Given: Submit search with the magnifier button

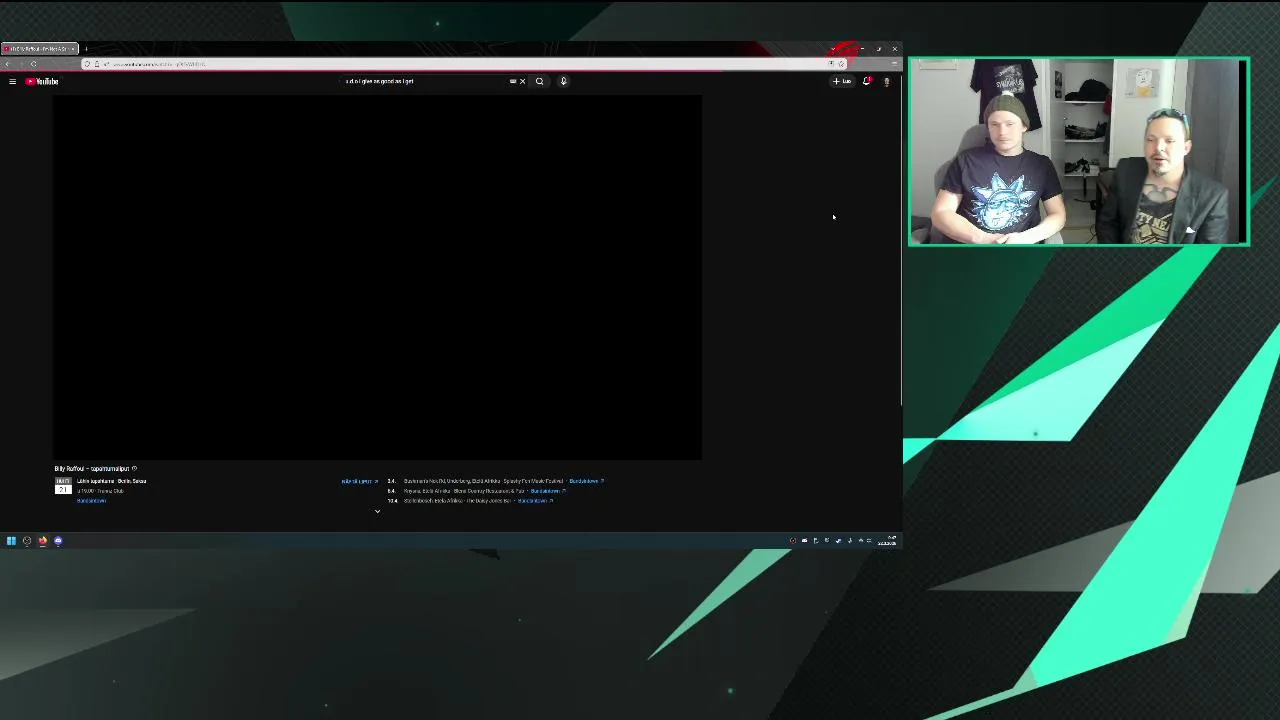Looking at the screenshot, I should (x=540, y=81).
